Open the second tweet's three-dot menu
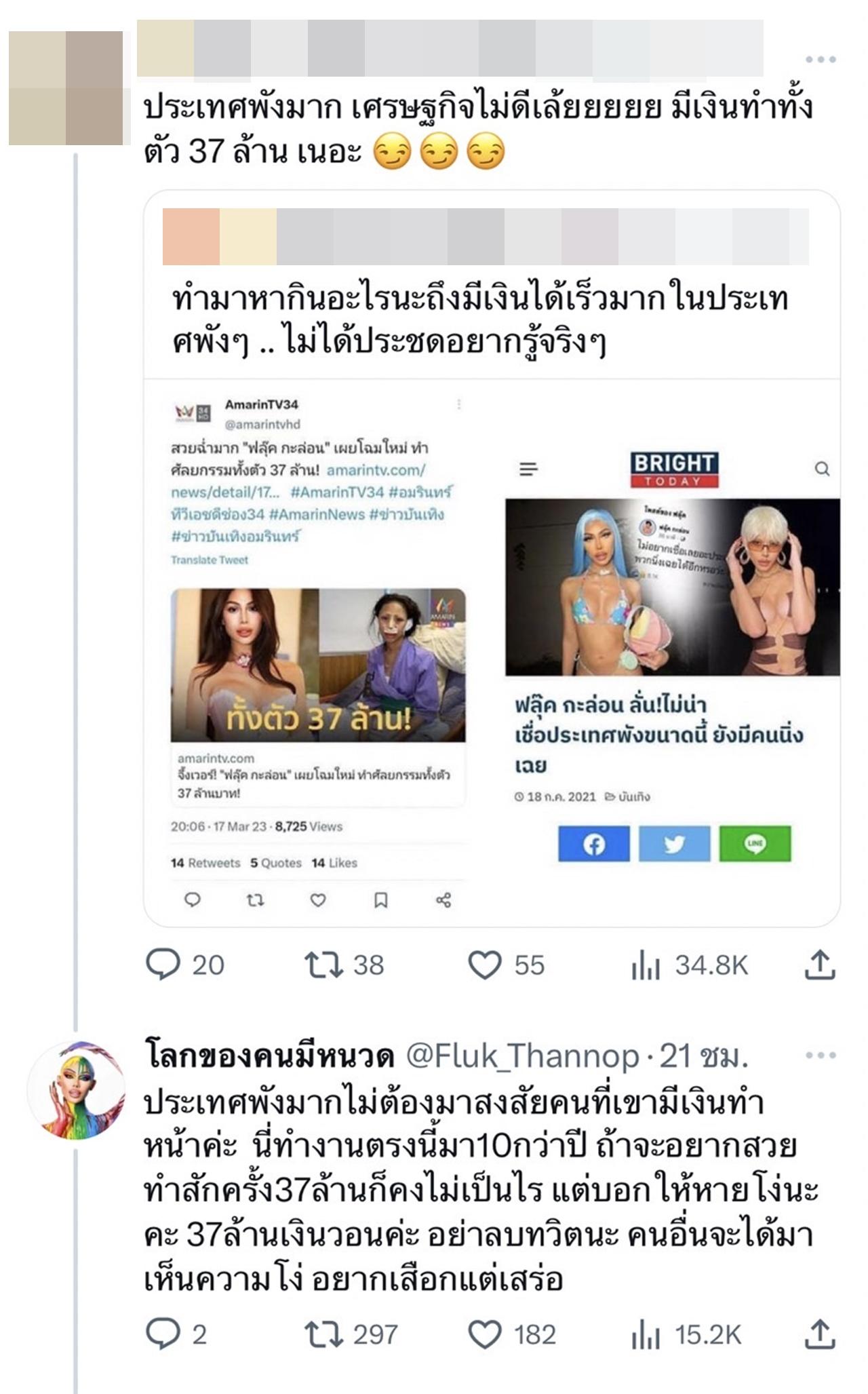Screen dimensions: 868x1394 pos(820,1055)
